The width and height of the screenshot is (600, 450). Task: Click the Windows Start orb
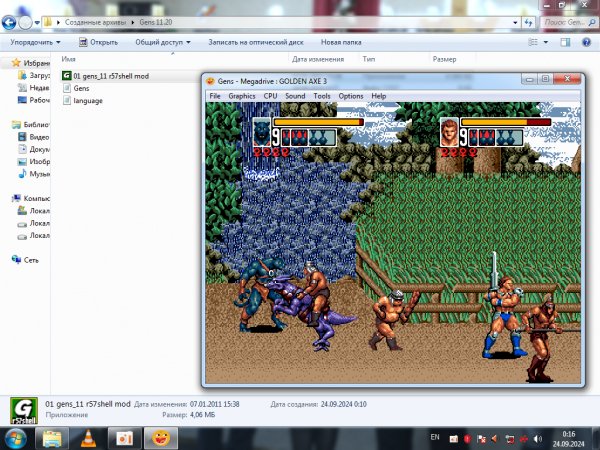(15, 439)
